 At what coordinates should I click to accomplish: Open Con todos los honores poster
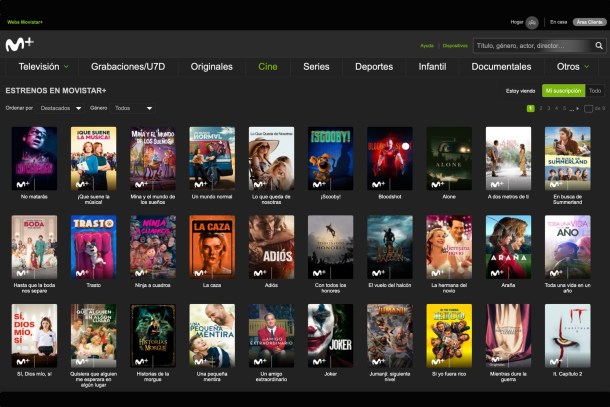point(331,247)
